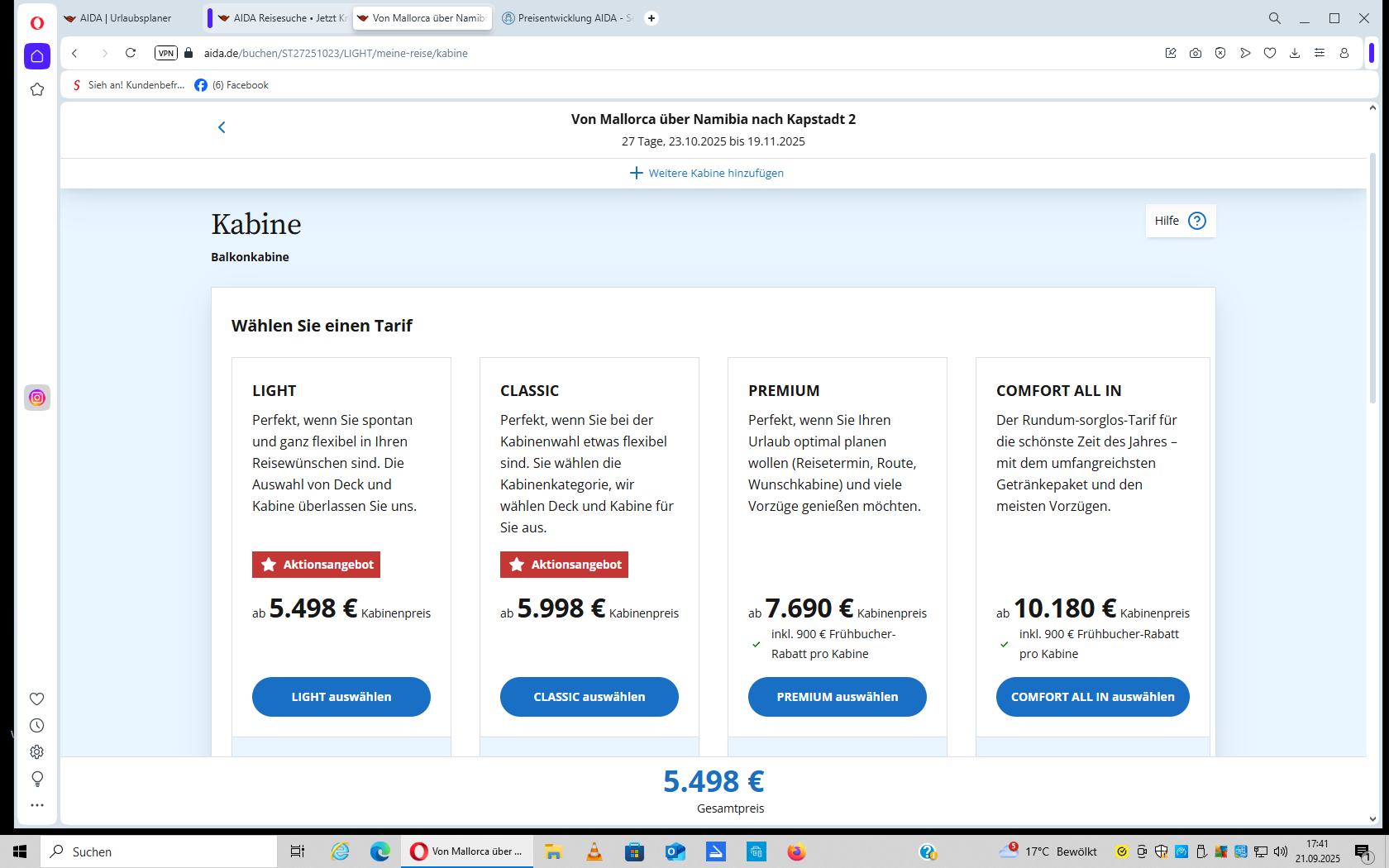Open the Hilfe question mark icon
Screen dimensions: 1389x868
tap(1196, 221)
